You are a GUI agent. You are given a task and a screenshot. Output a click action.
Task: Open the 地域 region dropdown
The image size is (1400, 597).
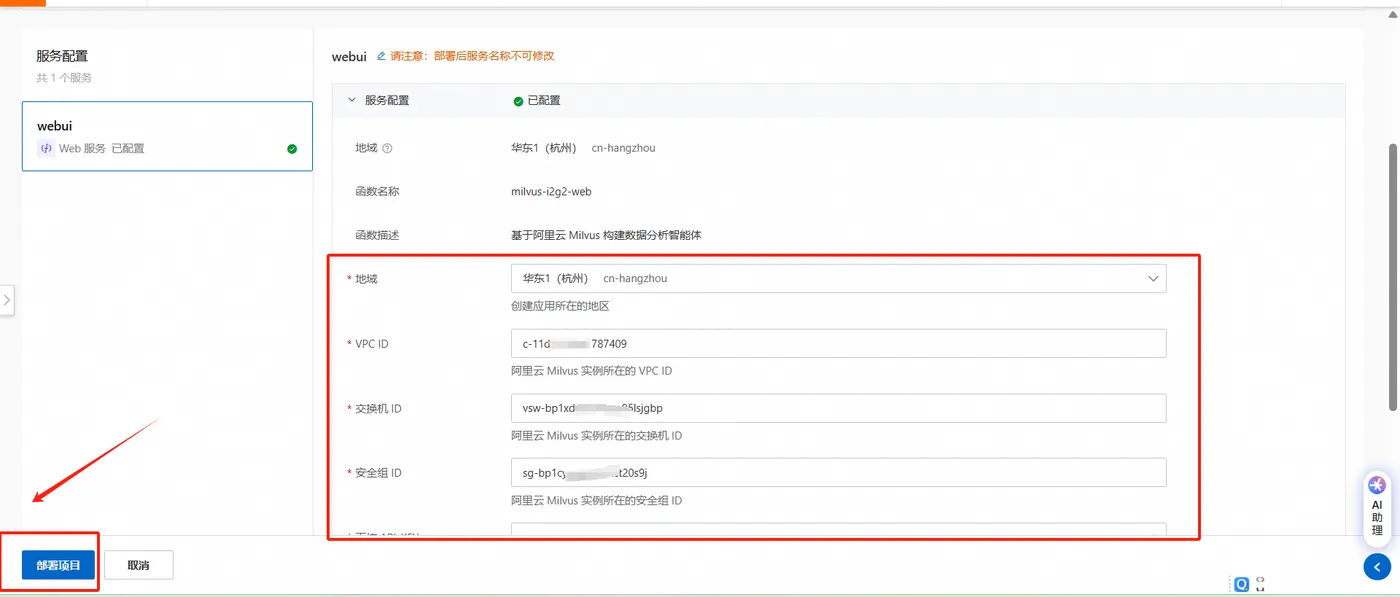[x=838, y=279]
